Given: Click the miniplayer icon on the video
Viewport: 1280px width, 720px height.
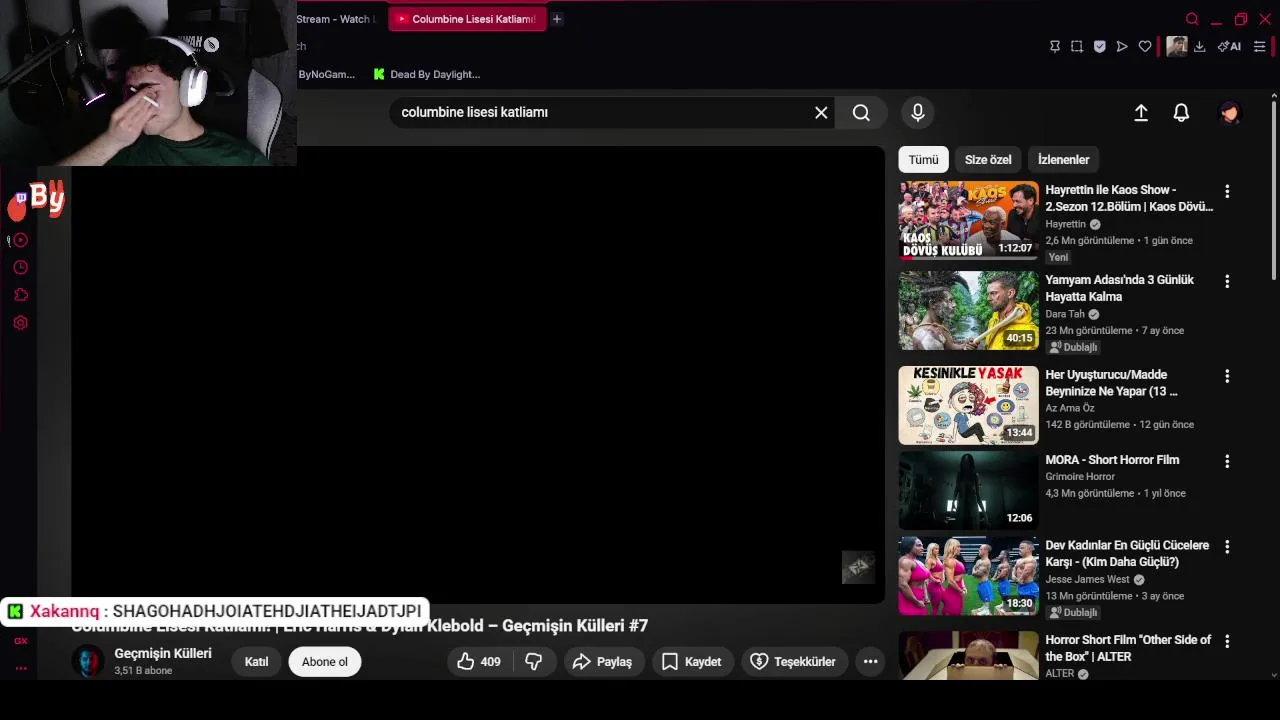Looking at the screenshot, I should [x=858, y=568].
